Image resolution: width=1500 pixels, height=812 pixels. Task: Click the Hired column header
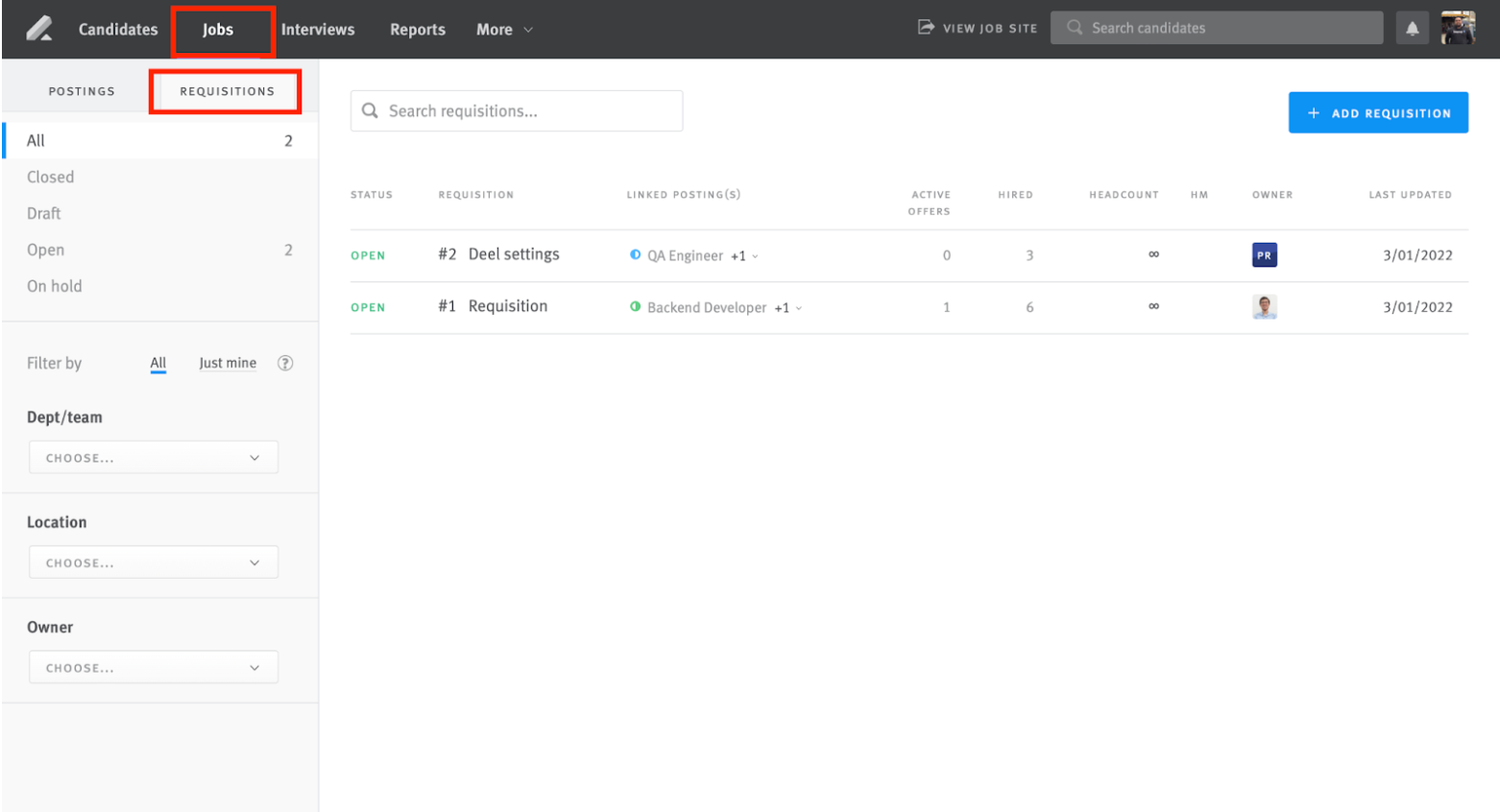tap(1015, 195)
